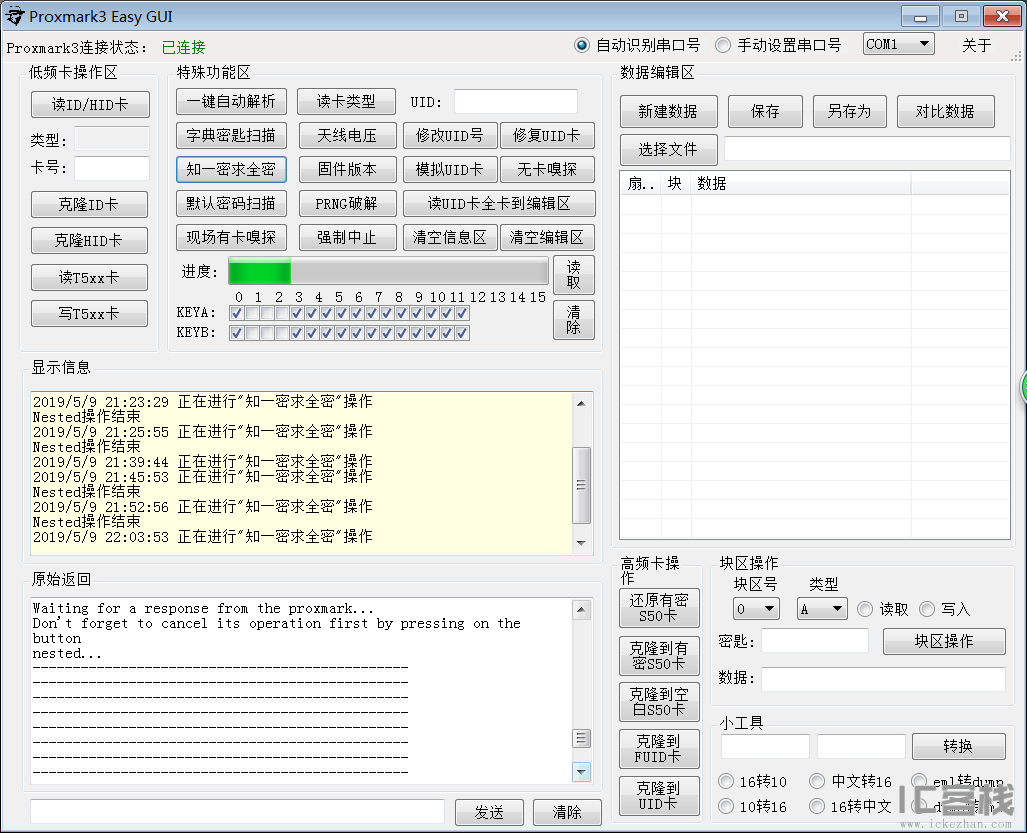Click 现场有卡嗅探 button
Viewport: 1027px width, 833px height.
[x=231, y=238]
